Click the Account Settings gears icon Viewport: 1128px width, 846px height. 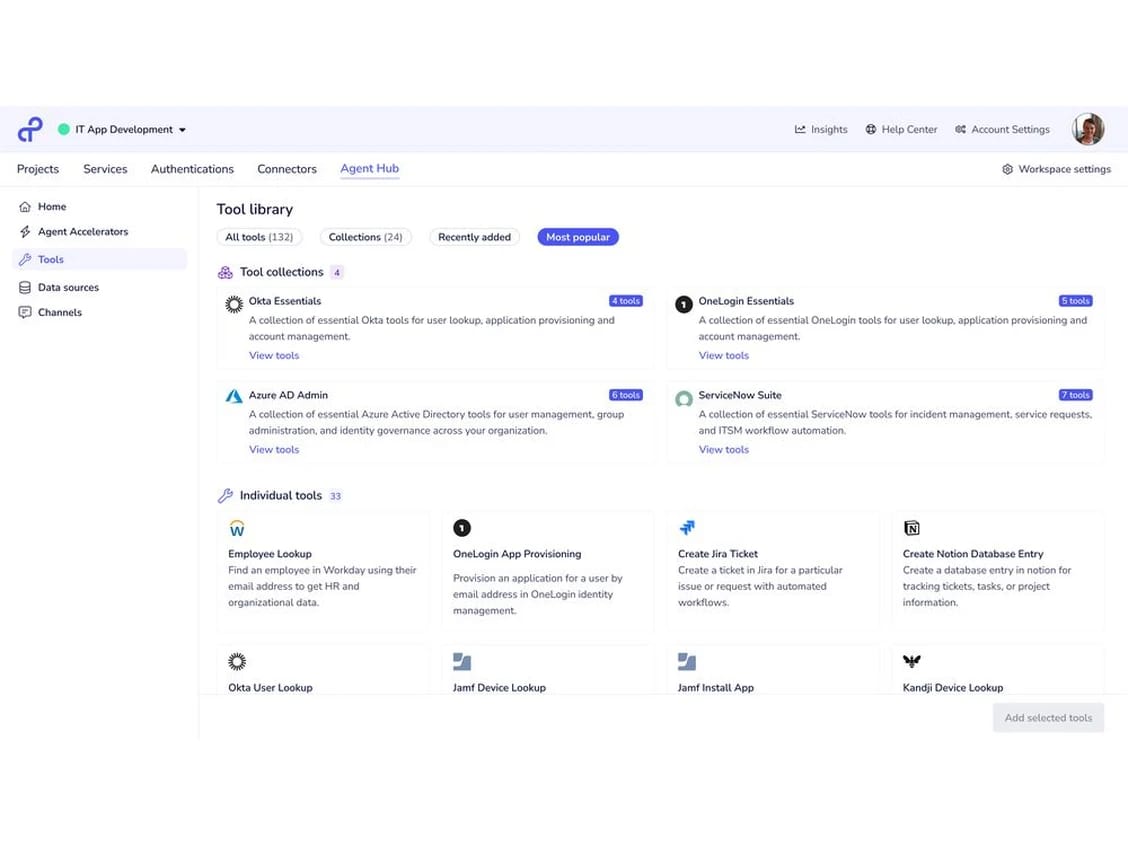pos(960,129)
